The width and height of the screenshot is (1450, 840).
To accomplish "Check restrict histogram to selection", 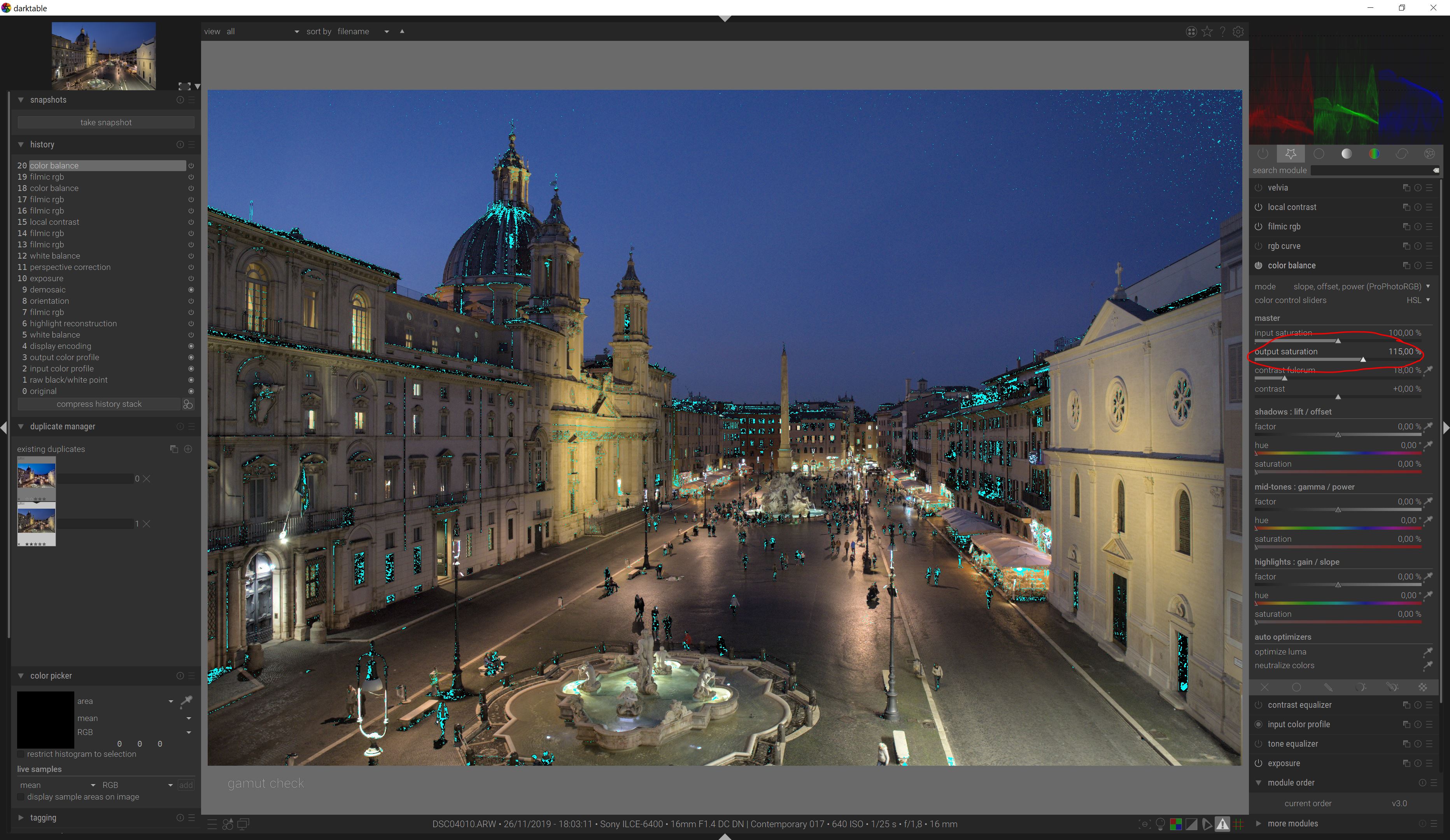I will pos(21,754).
